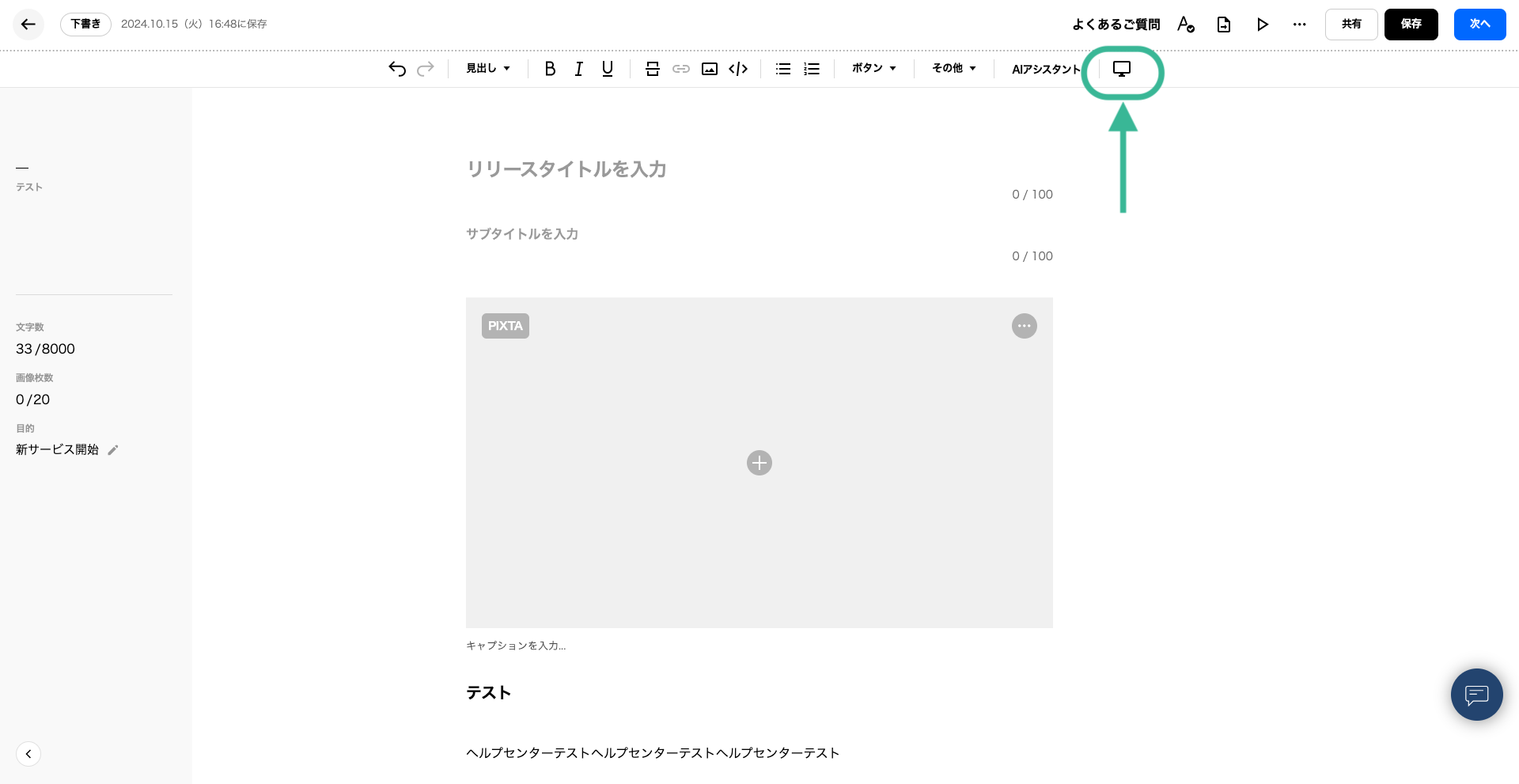Image resolution: width=1519 pixels, height=784 pixels.
Task: Toggle bold text formatting
Action: tap(550, 69)
